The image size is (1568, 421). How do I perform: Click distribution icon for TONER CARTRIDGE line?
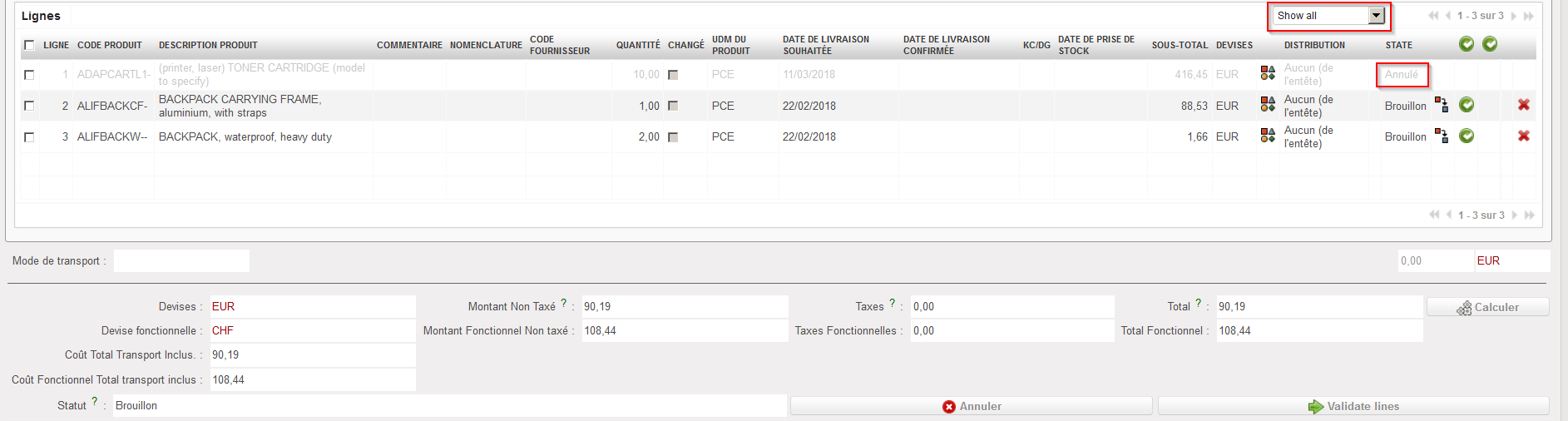click(1268, 74)
